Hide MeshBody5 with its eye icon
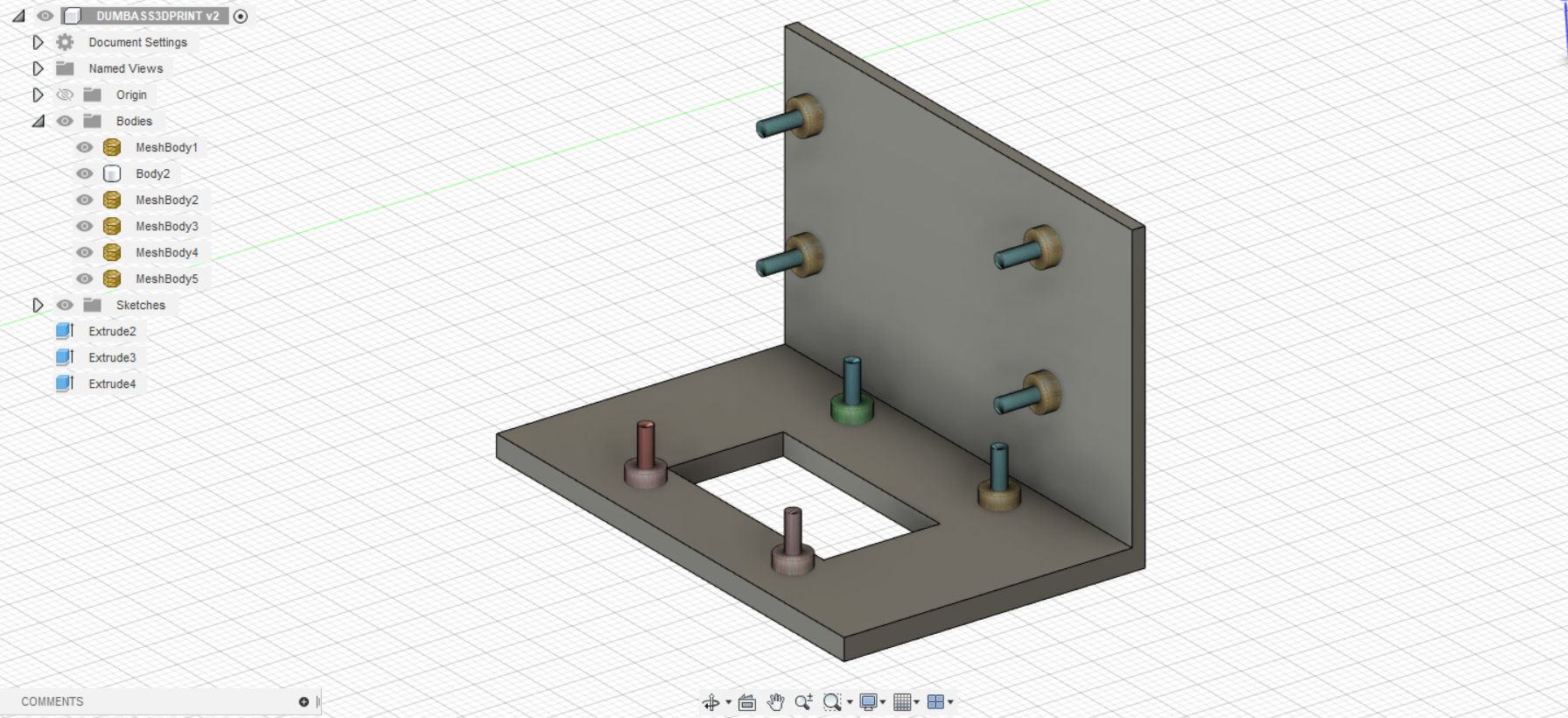Screen dimensions: 1568x718 point(84,278)
